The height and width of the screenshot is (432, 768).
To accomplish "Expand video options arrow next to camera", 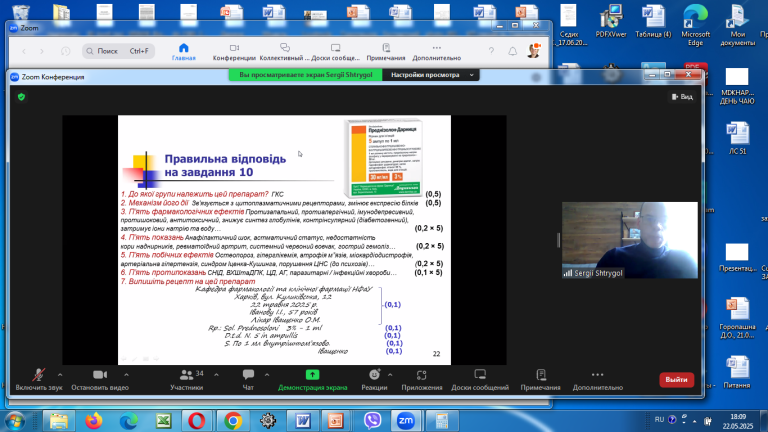I will click(126, 375).
